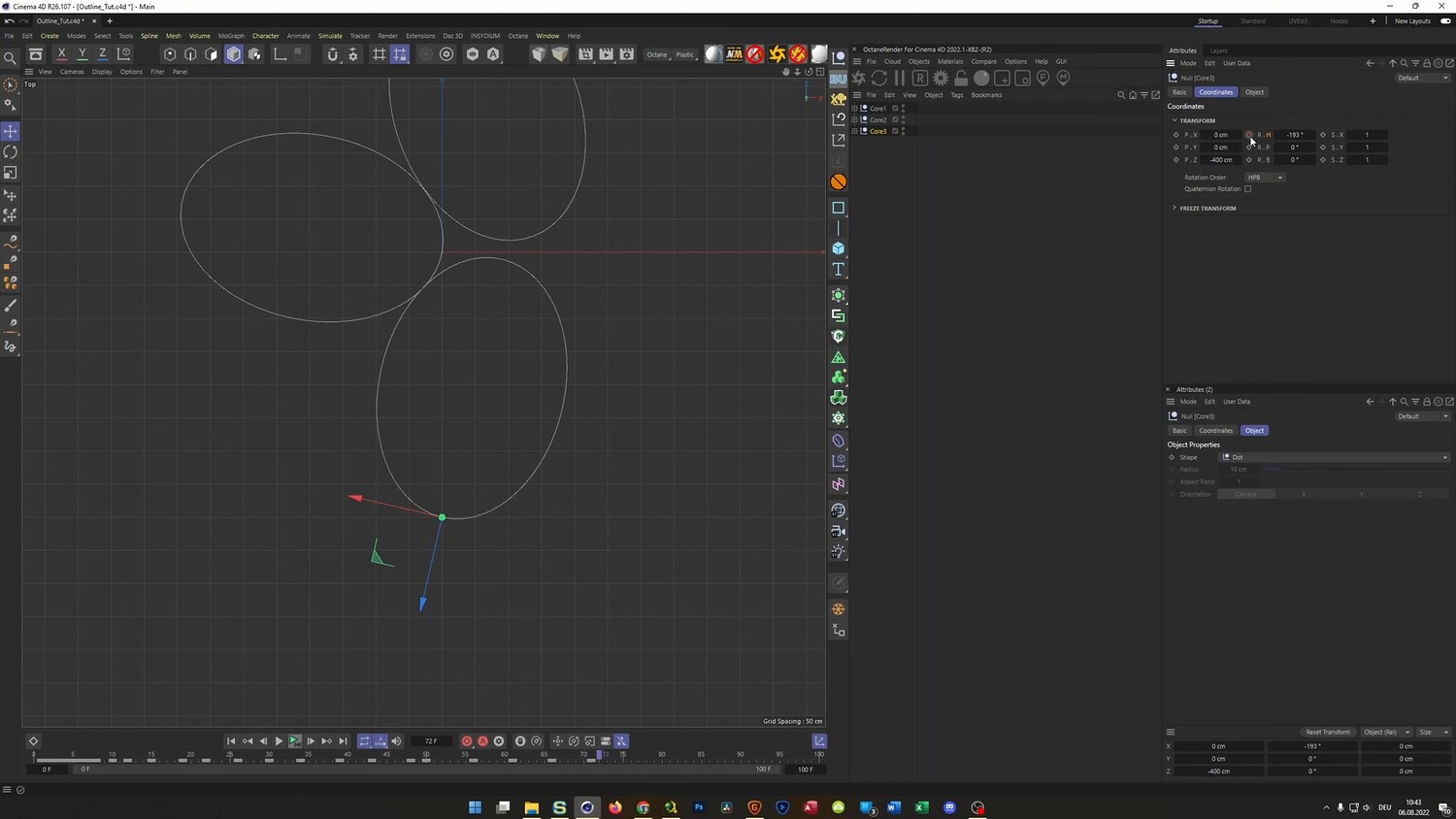The image size is (1456, 819).
Task: Click the Text spline tool icon
Action: coord(839,270)
